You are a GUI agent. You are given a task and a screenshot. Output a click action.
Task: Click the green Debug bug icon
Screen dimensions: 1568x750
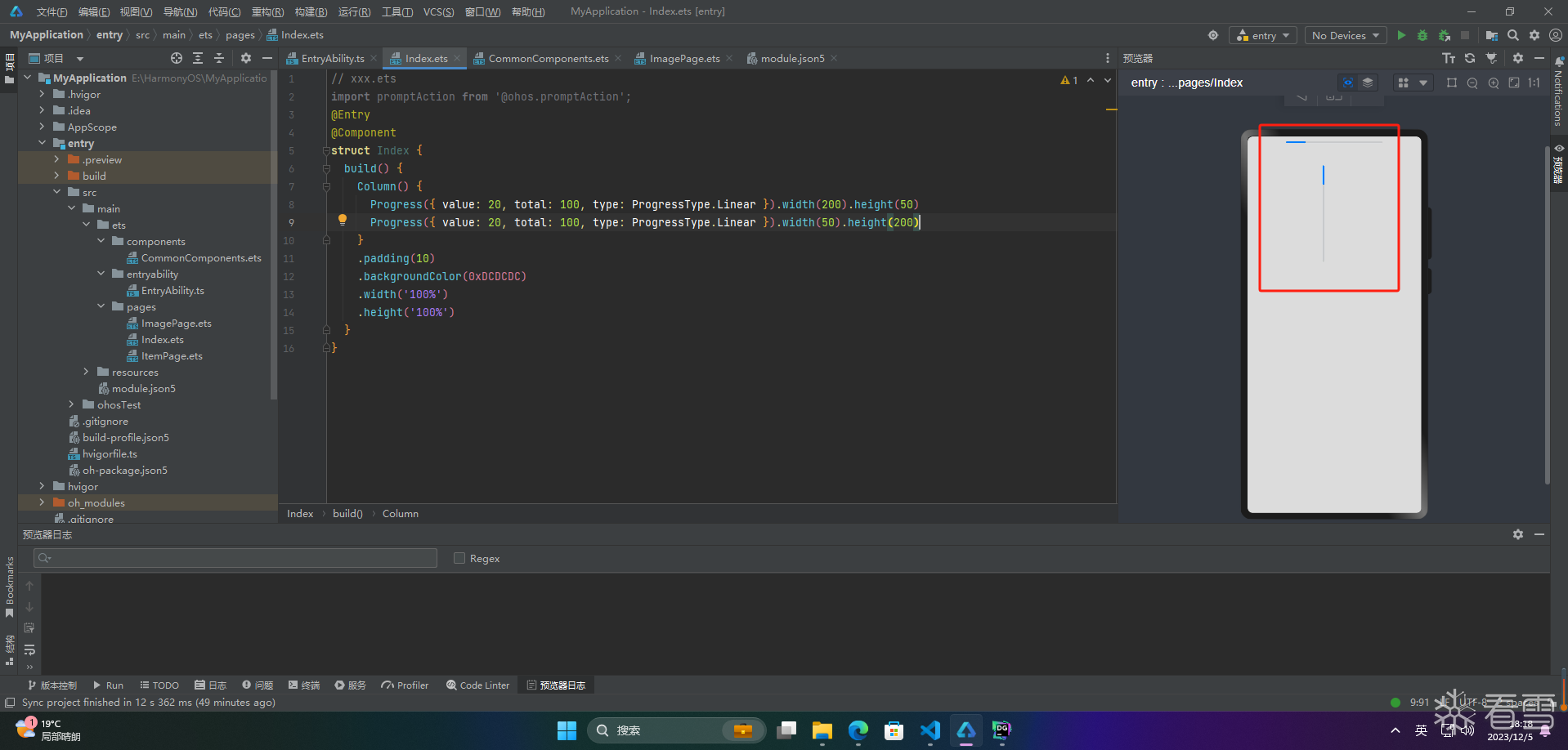(x=1422, y=35)
